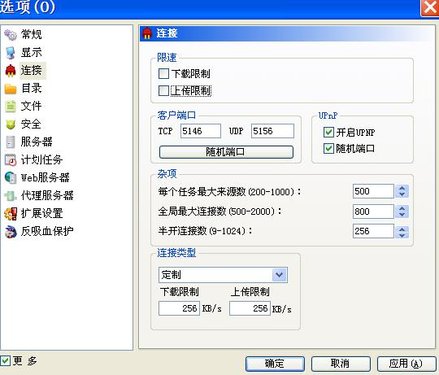Decrease 半开连接数 with down arrow
Image resolution: width=439 pixels, height=375 pixels.
402,235
